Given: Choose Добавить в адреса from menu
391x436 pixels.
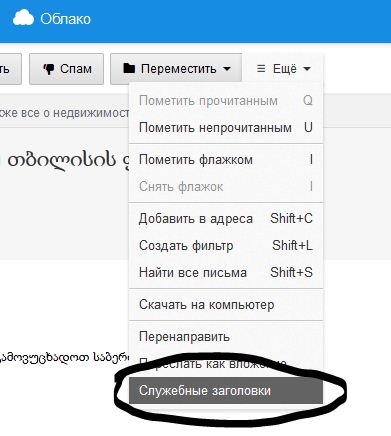Looking at the screenshot, I should [x=226, y=219].
